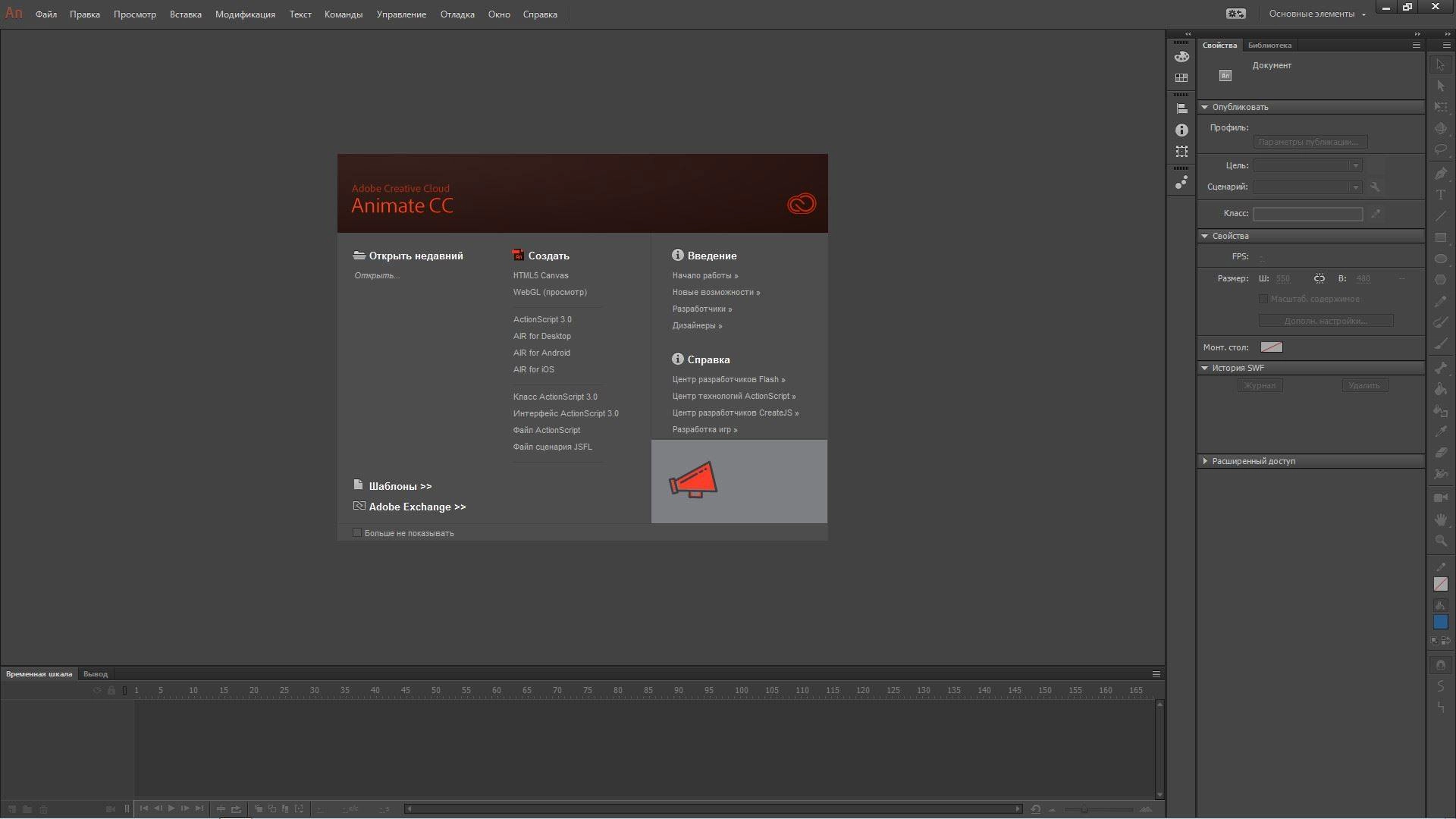Select the Camera tool
The width and height of the screenshot is (1456, 819).
[1441, 498]
